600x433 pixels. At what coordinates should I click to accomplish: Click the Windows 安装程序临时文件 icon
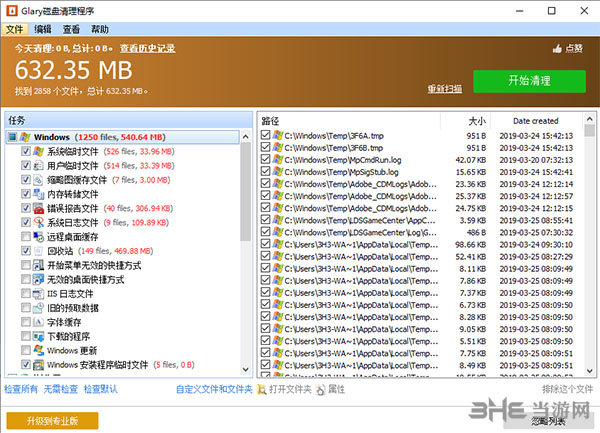tap(38, 365)
